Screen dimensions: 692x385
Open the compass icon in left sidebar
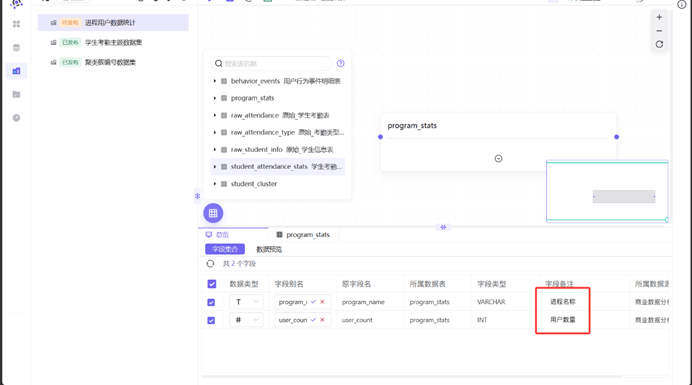16,118
